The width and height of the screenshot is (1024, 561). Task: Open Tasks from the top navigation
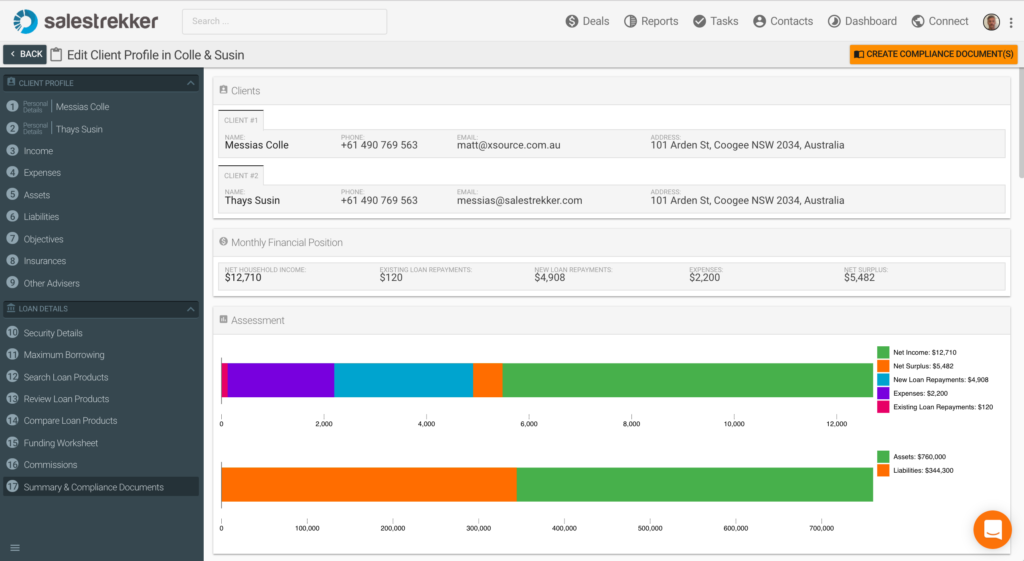716,22
